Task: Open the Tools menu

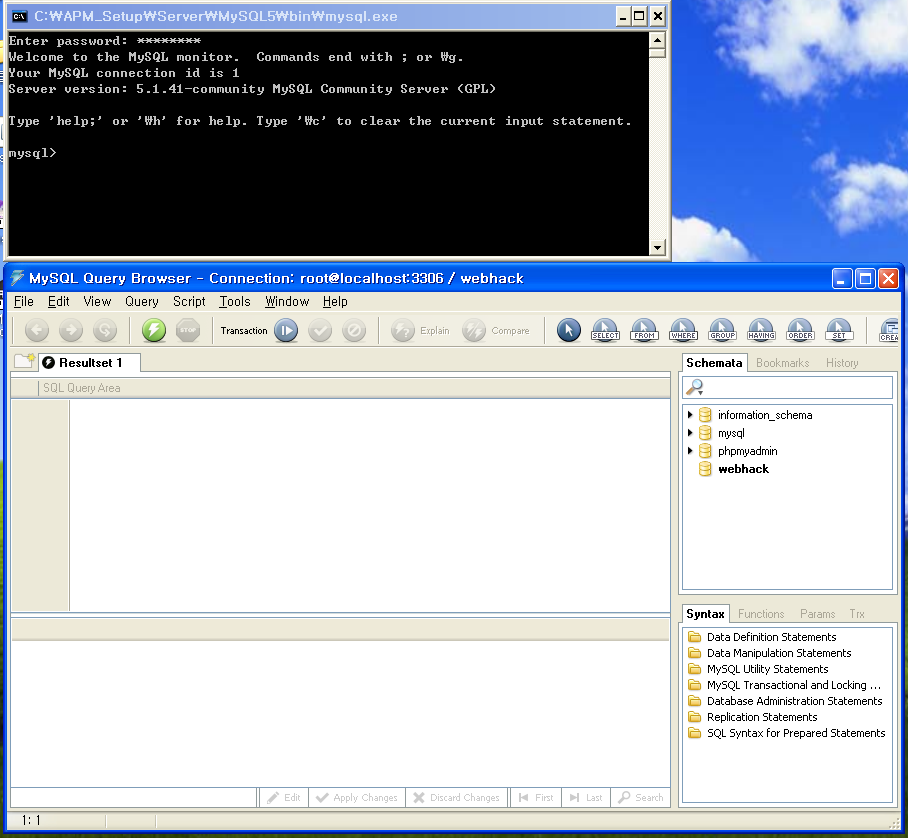Action: (235, 301)
